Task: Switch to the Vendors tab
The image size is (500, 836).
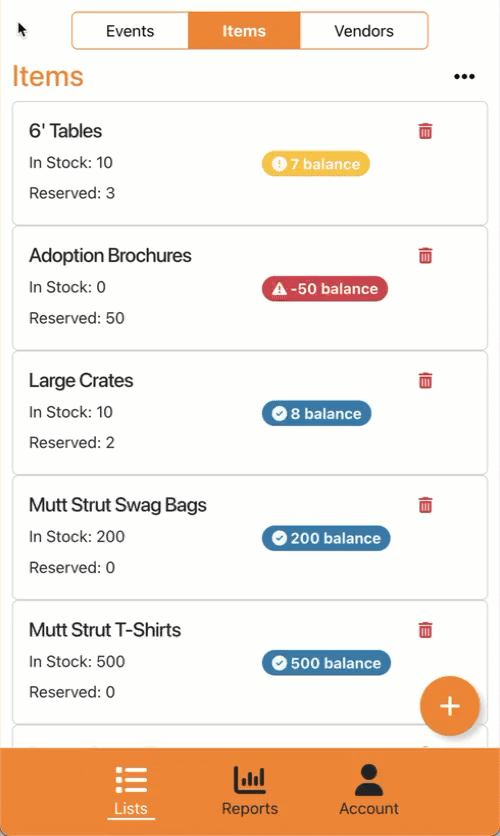Action: (364, 31)
